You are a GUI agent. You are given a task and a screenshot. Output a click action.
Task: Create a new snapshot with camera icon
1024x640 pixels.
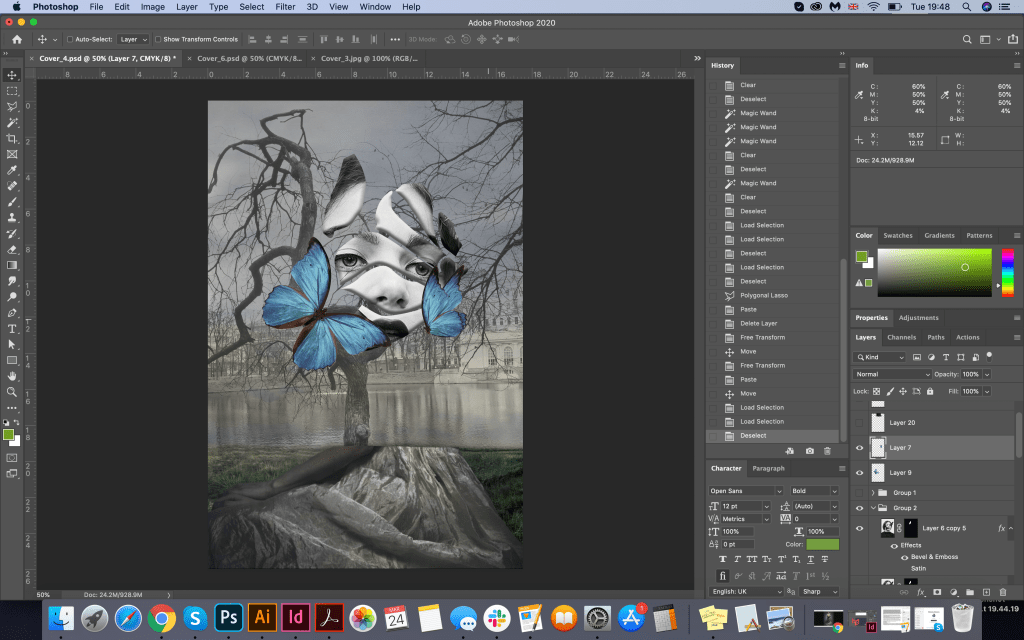point(809,451)
